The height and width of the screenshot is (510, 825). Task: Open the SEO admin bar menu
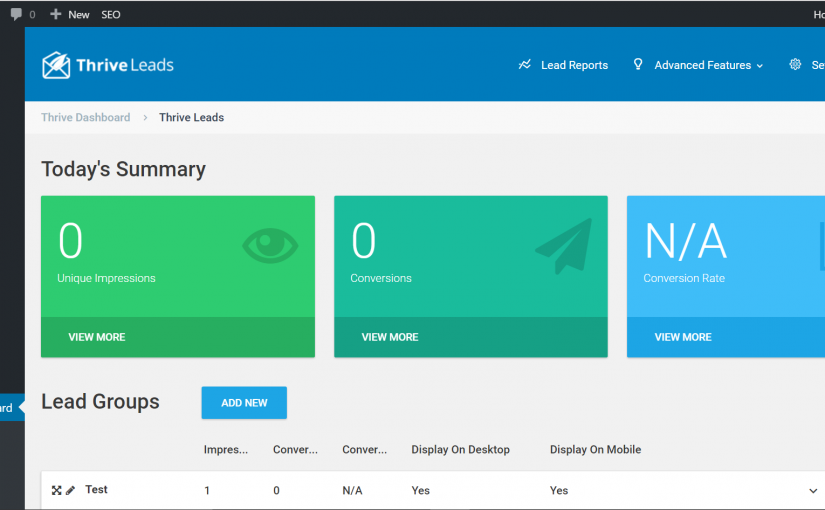pyautogui.click(x=110, y=15)
